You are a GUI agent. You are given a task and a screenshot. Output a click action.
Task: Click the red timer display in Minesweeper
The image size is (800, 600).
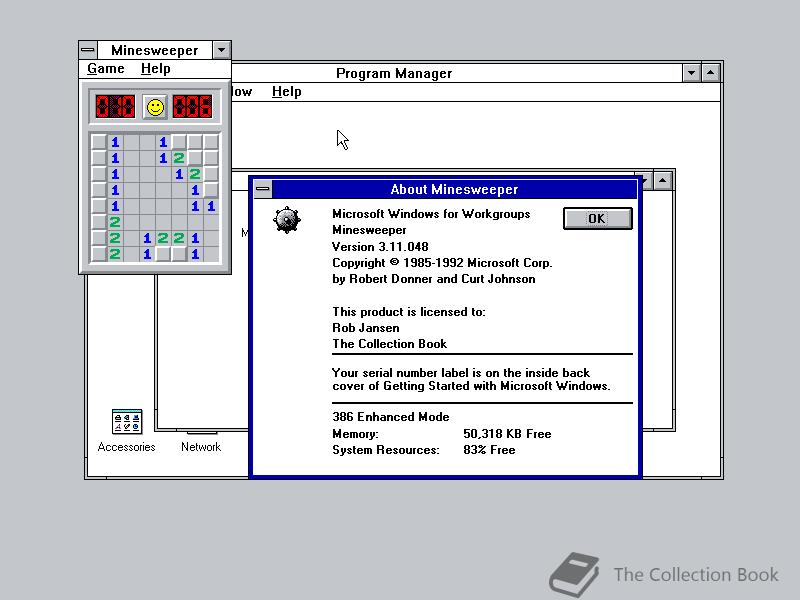pos(192,107)
